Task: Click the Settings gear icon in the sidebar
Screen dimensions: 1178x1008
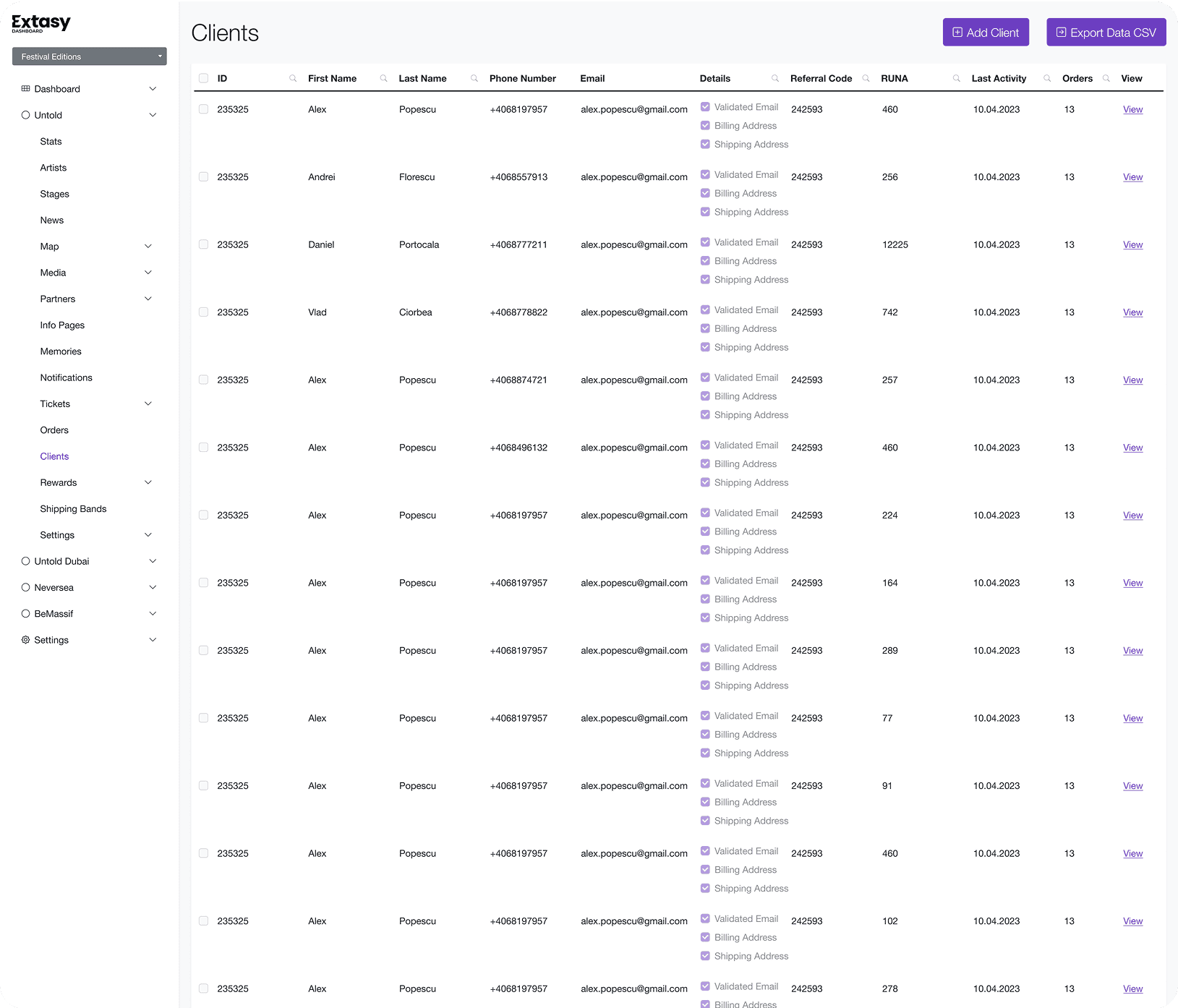Action: [25, 639]
